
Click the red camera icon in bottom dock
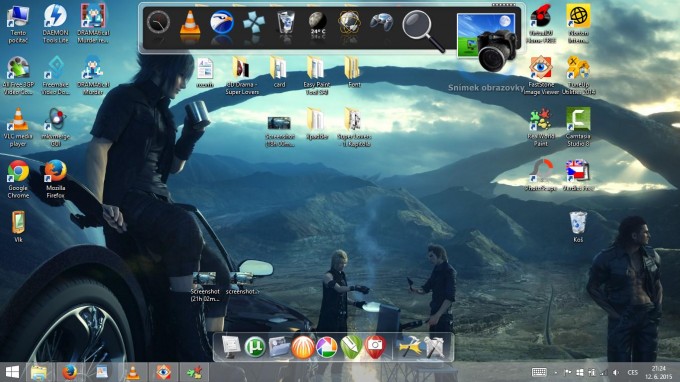coord(375,347)
